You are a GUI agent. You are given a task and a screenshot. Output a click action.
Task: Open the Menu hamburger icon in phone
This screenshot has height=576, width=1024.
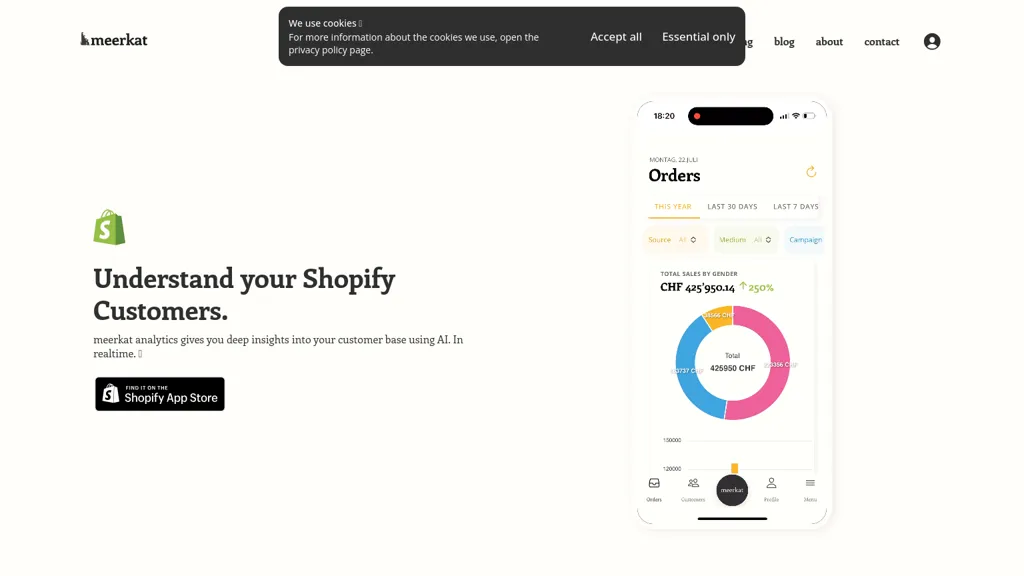pyautogui.click(x=810, y=488)
